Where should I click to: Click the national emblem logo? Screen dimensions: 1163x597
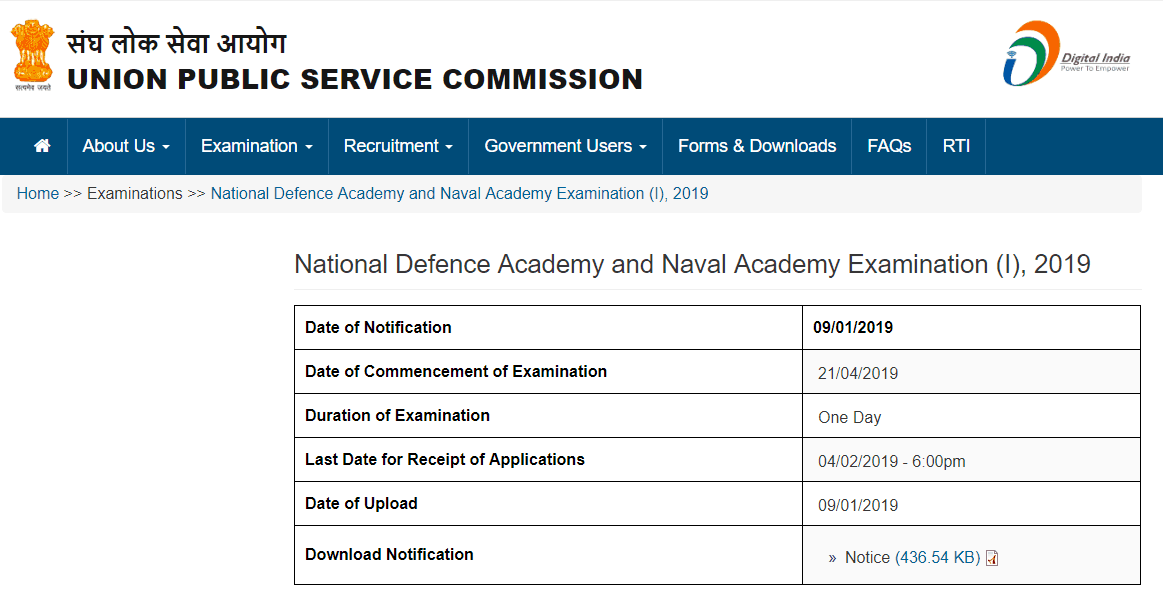coord(32,56)
